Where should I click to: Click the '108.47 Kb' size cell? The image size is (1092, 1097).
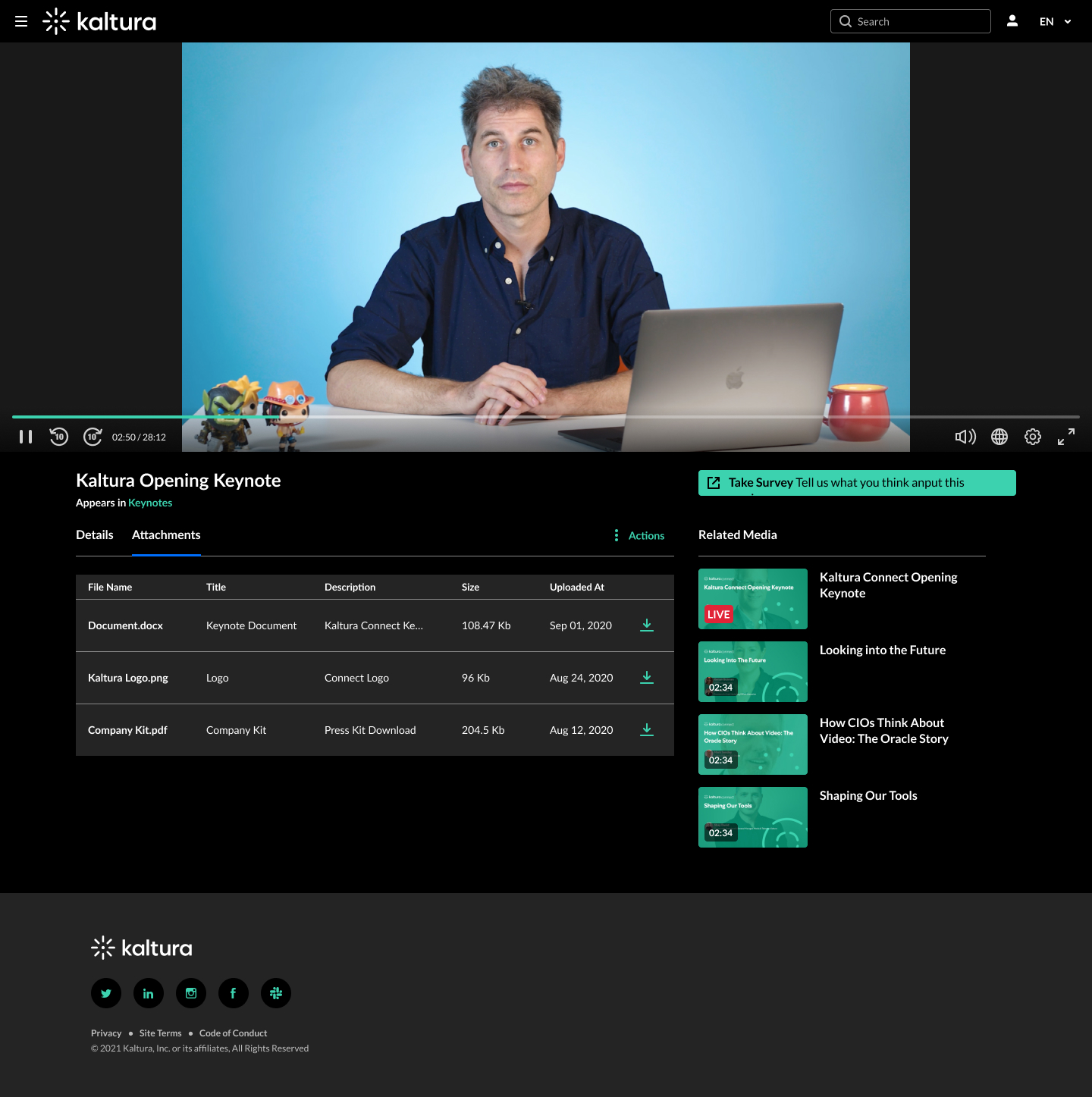click(x=486, y=625)
